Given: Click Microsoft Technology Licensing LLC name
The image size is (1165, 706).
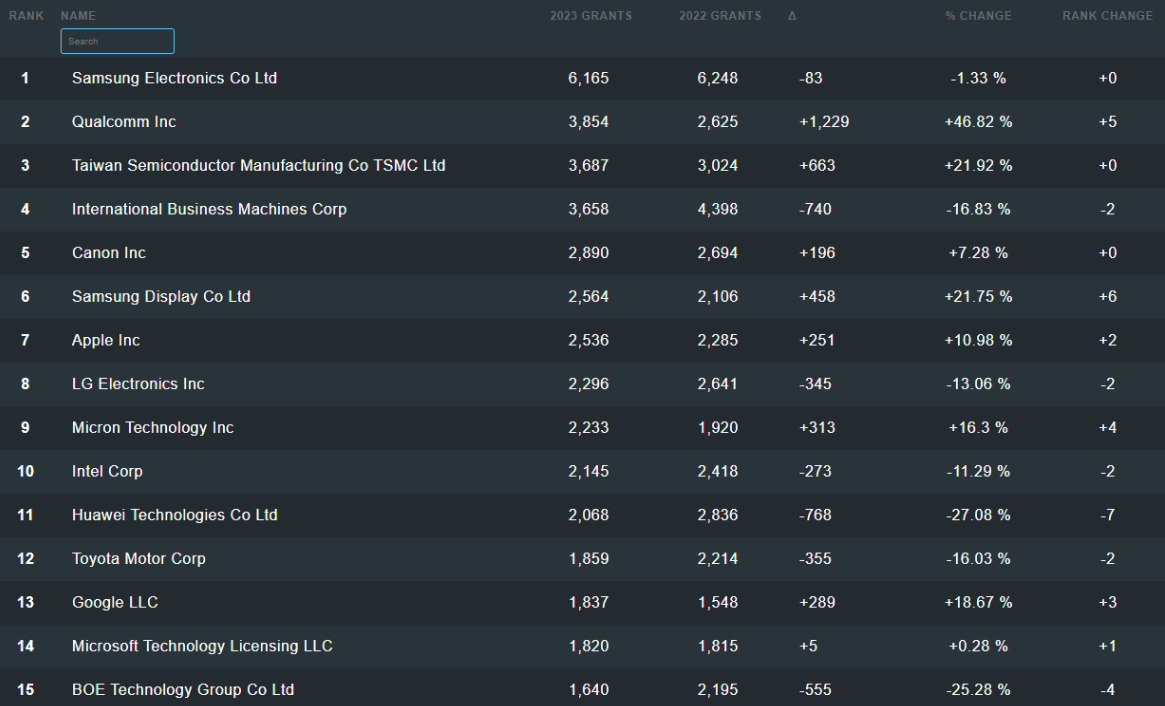Looking at the screenshot, I should (x=202, y=646).
